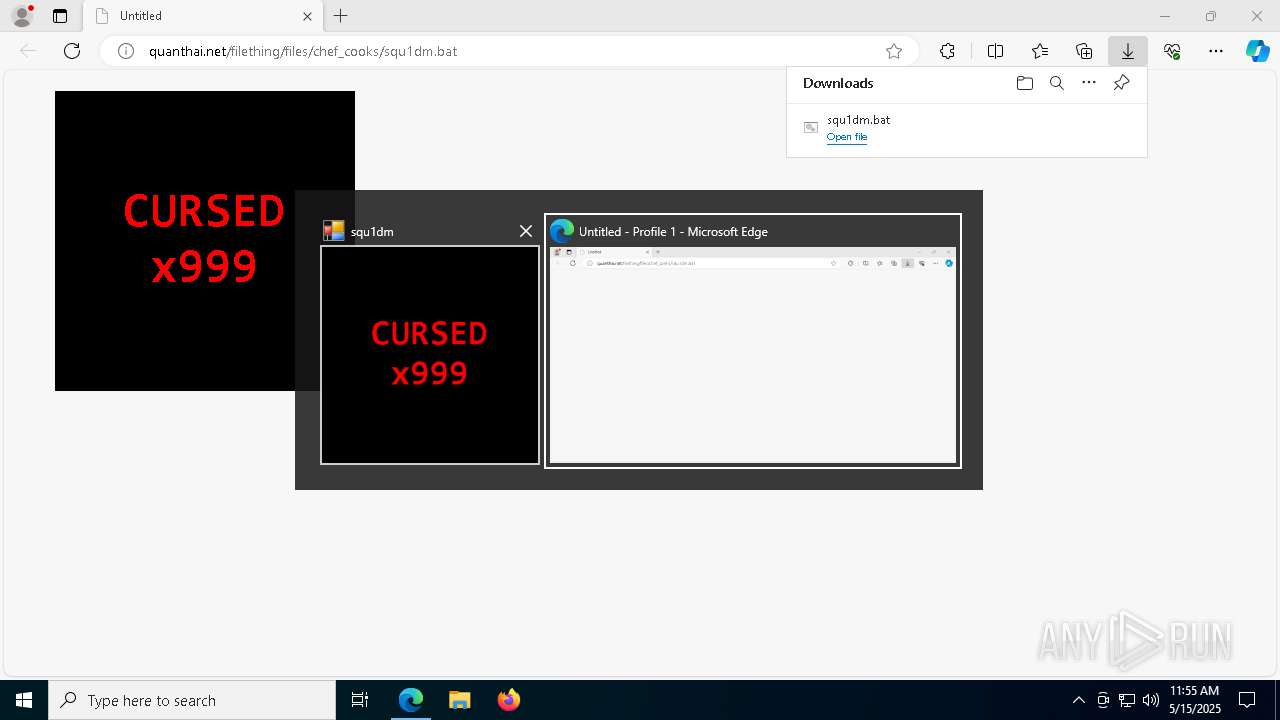Screen dimensions: 1280x720
Task: Show hidden system tray icons
Action: click(1078, 700)
